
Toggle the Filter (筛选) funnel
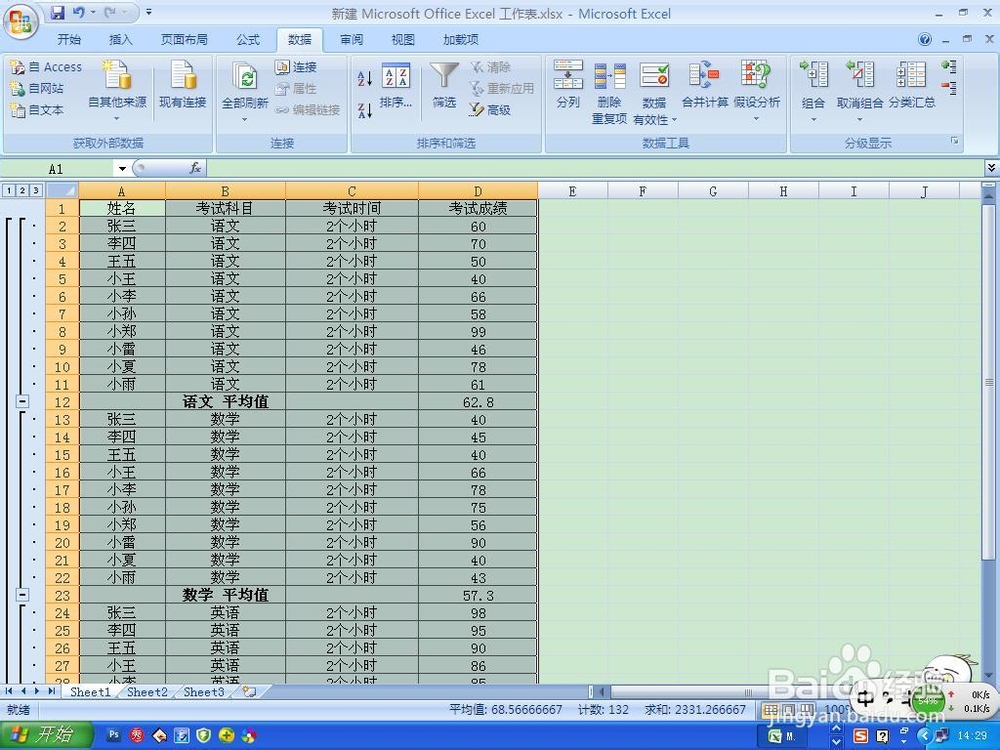pyautogui.click(x=444, y=85)
